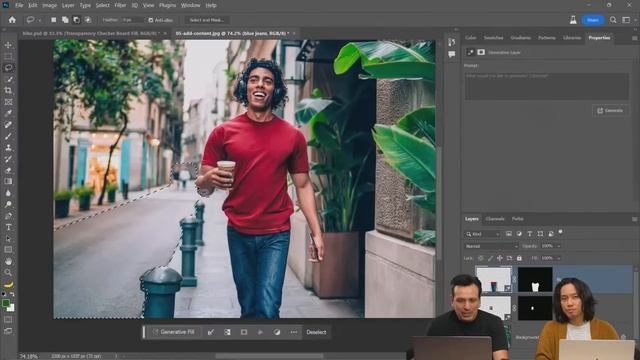The height and width of the screenshot is (360, 640).
Task: Open the File menu
Action: point(19,5)
